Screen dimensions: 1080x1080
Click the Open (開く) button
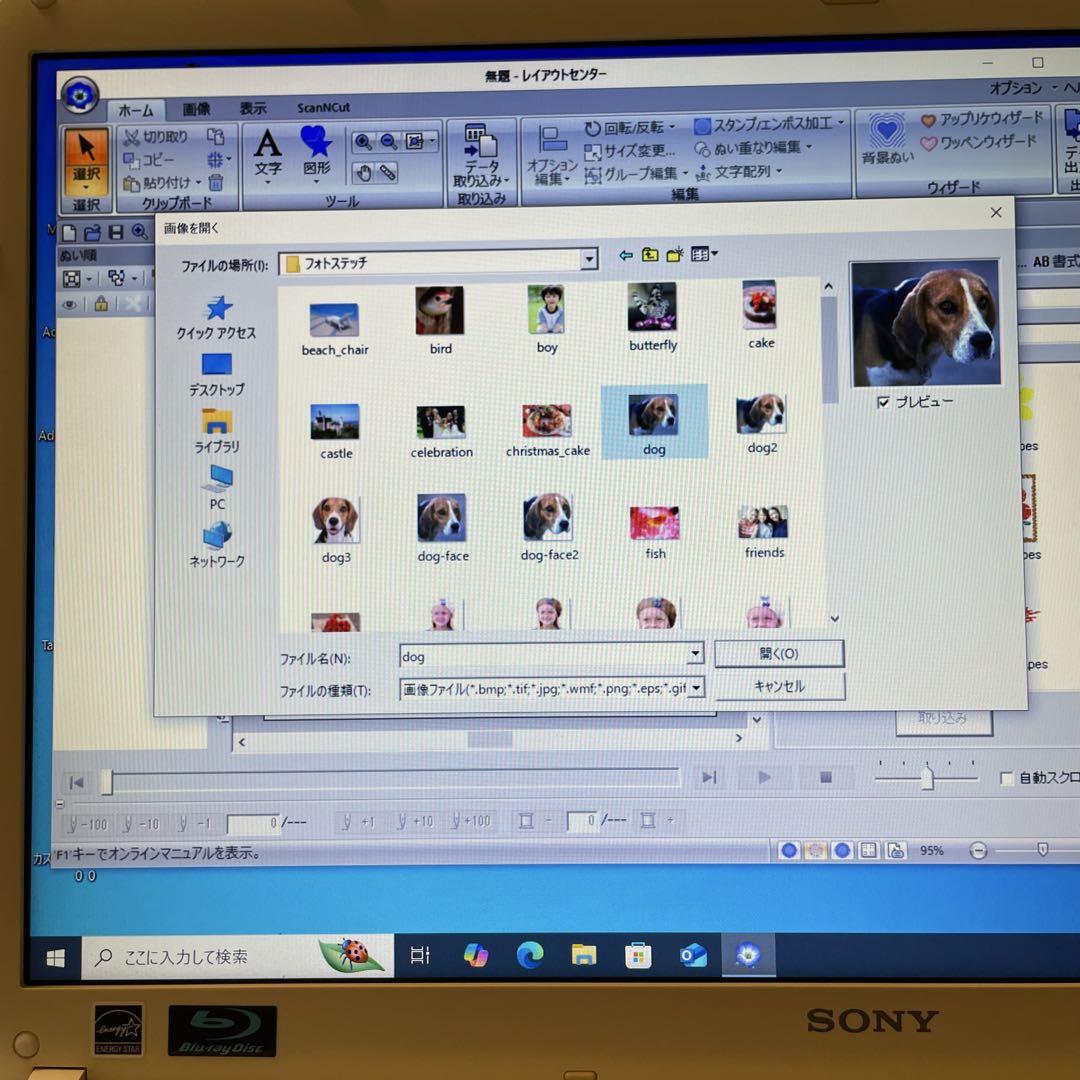(779, 654)
